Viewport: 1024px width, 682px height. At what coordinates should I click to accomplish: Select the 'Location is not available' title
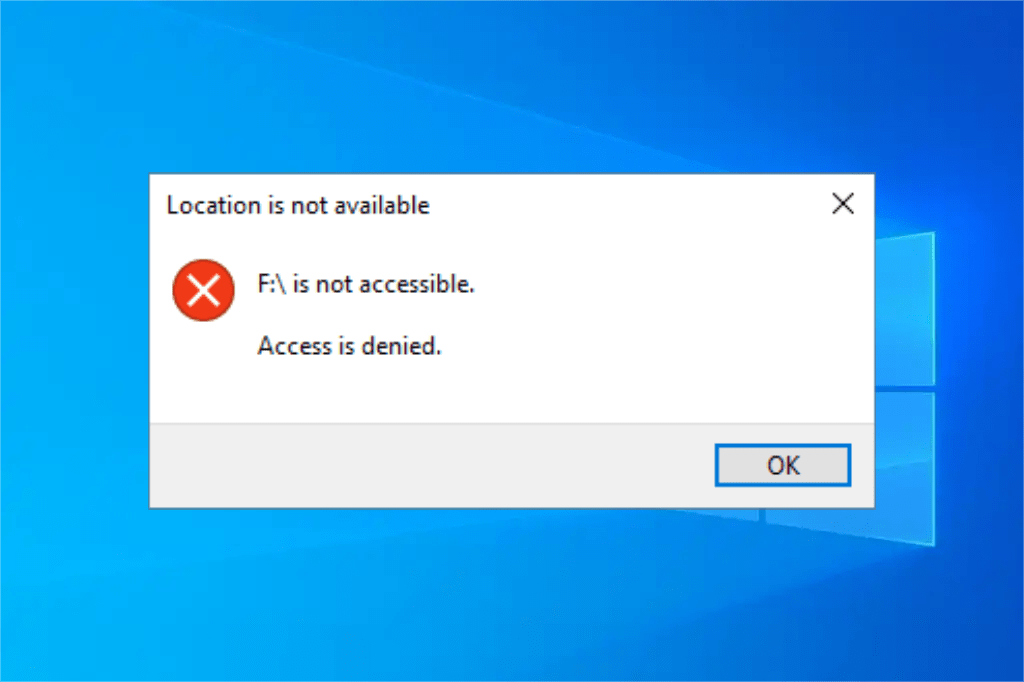pos(298,205)
